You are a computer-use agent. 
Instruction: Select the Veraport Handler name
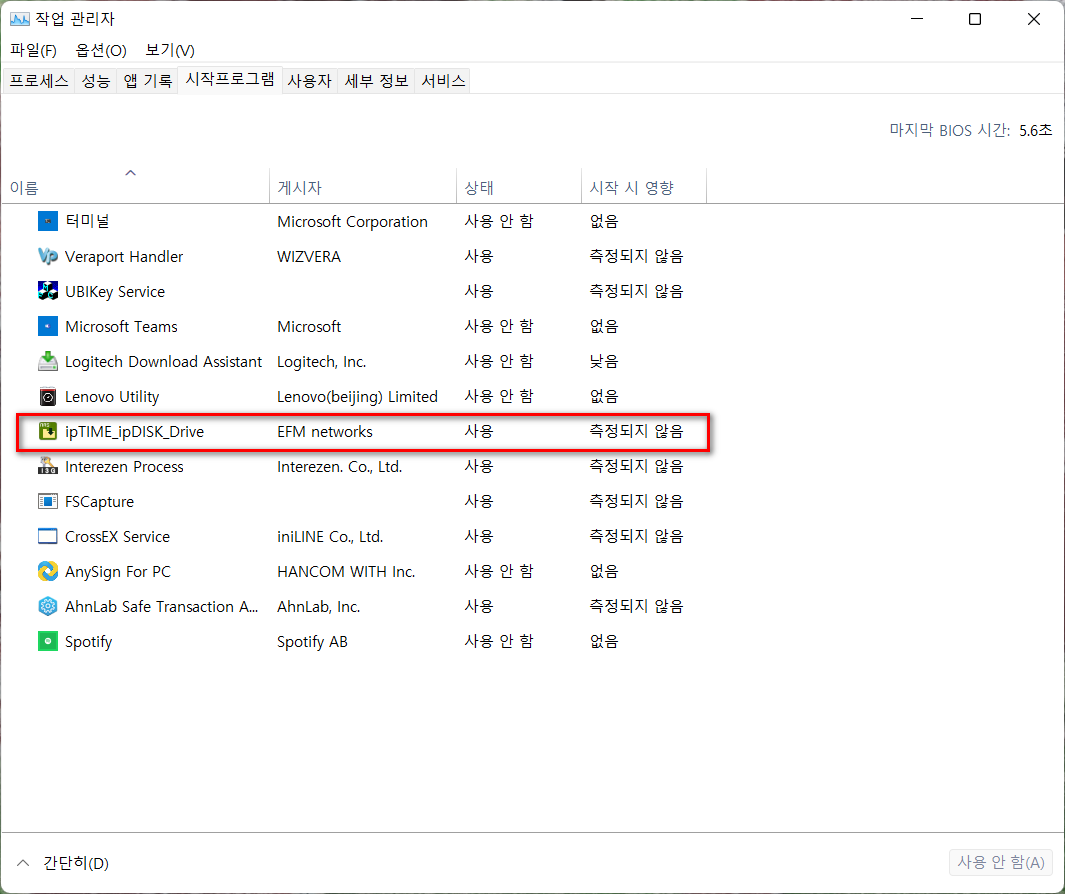point(124,257)
